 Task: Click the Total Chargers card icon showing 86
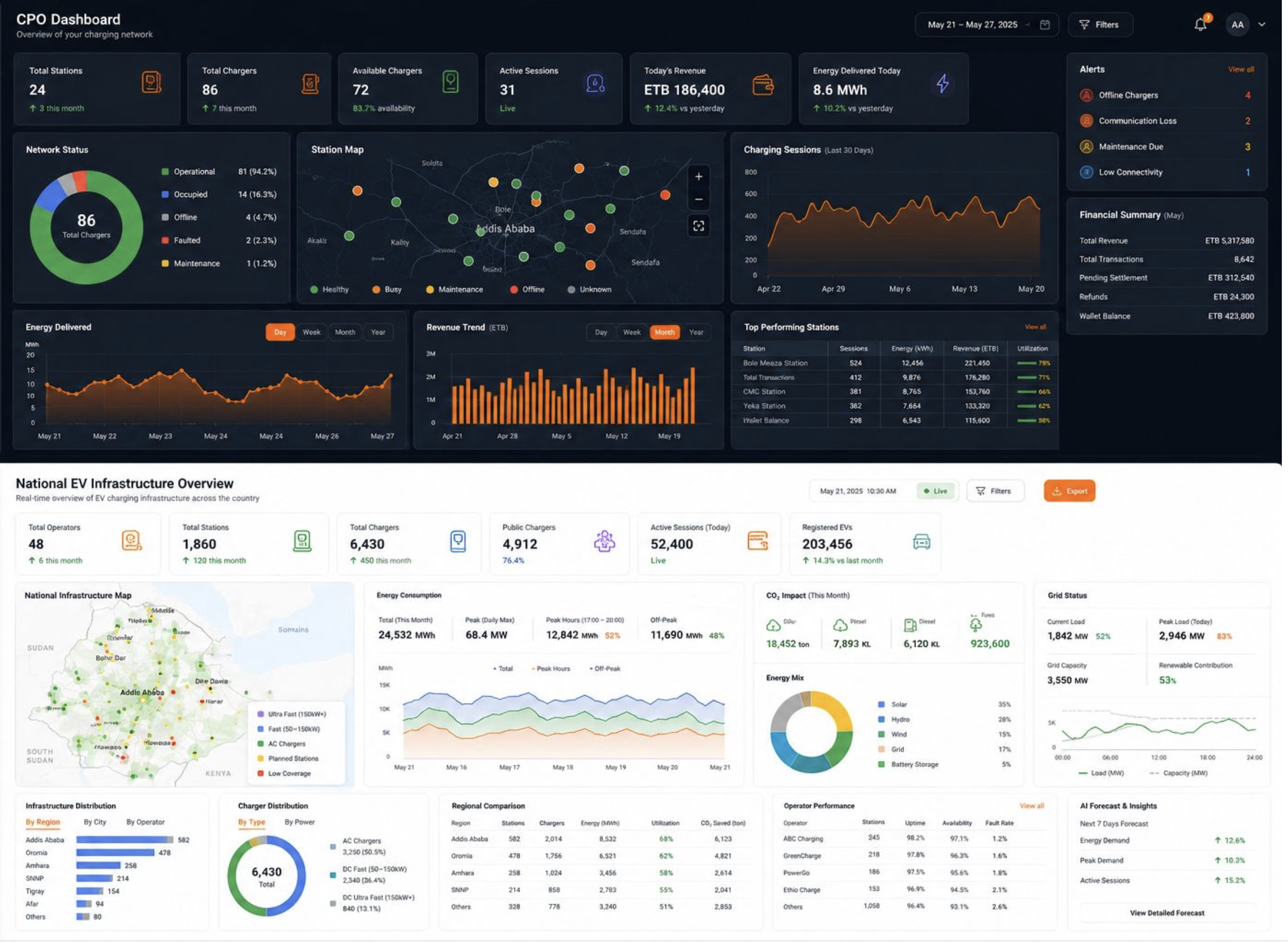(x=310, y=84)
